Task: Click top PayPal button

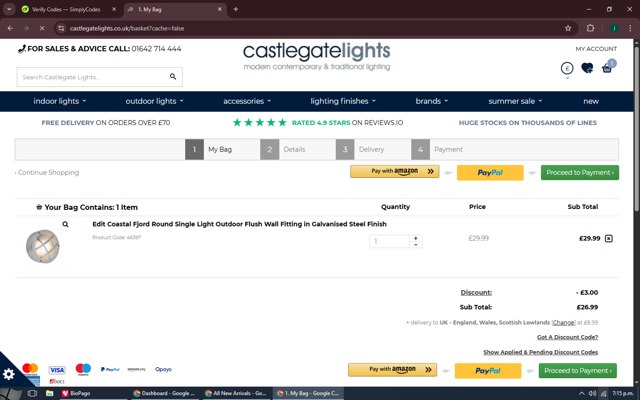Action: [x=490, y=173]
